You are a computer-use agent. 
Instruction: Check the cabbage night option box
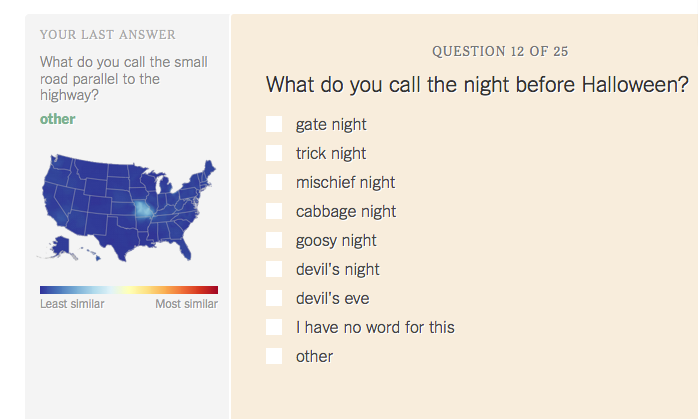(x=274, y=211)
